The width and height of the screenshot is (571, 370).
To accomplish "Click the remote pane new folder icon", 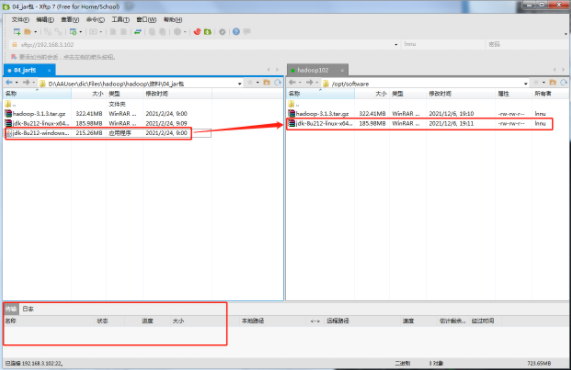I will (553, 83).
